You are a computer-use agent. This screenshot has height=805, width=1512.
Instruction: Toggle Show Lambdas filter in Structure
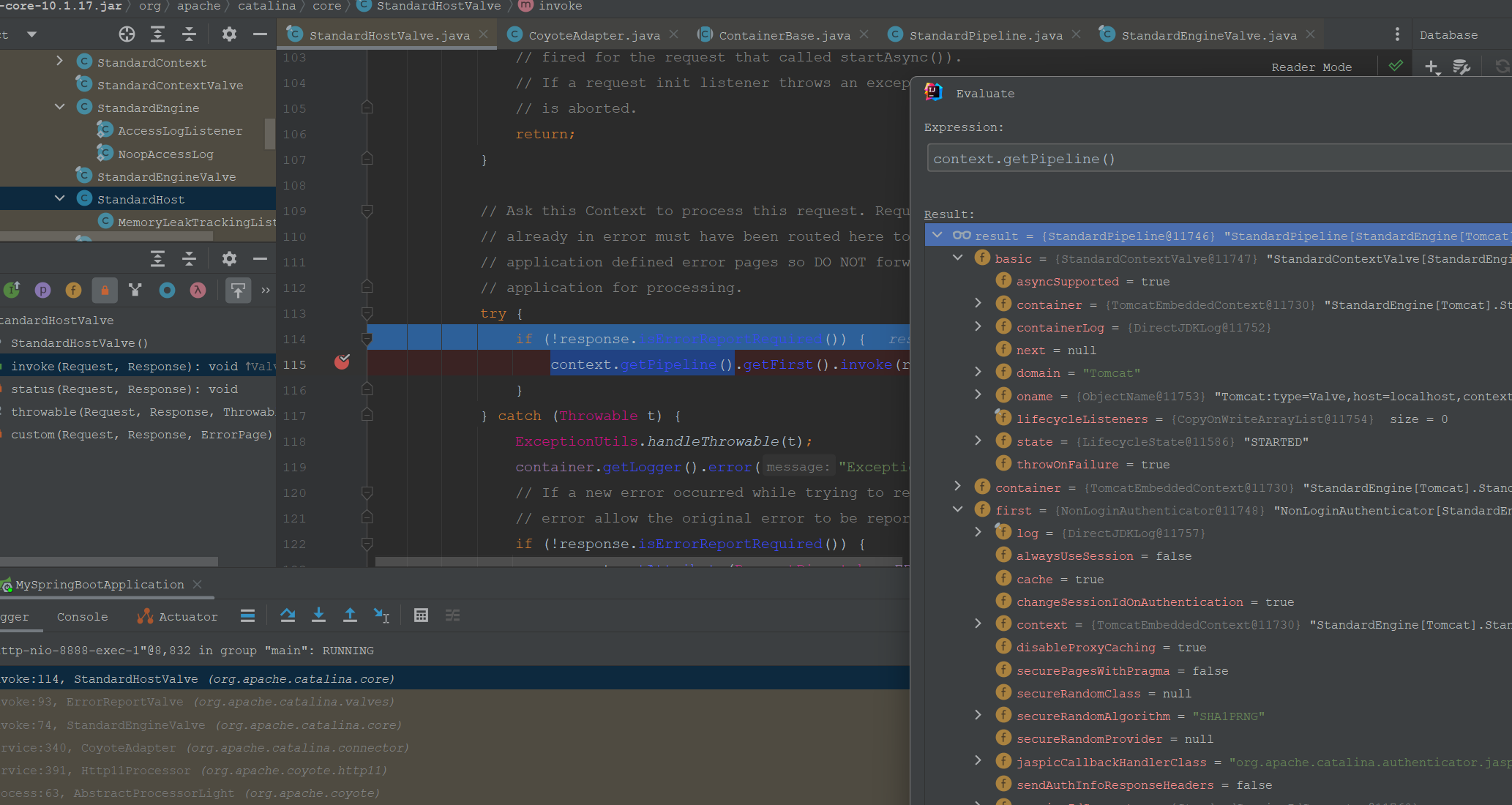(x=198, y=291)
